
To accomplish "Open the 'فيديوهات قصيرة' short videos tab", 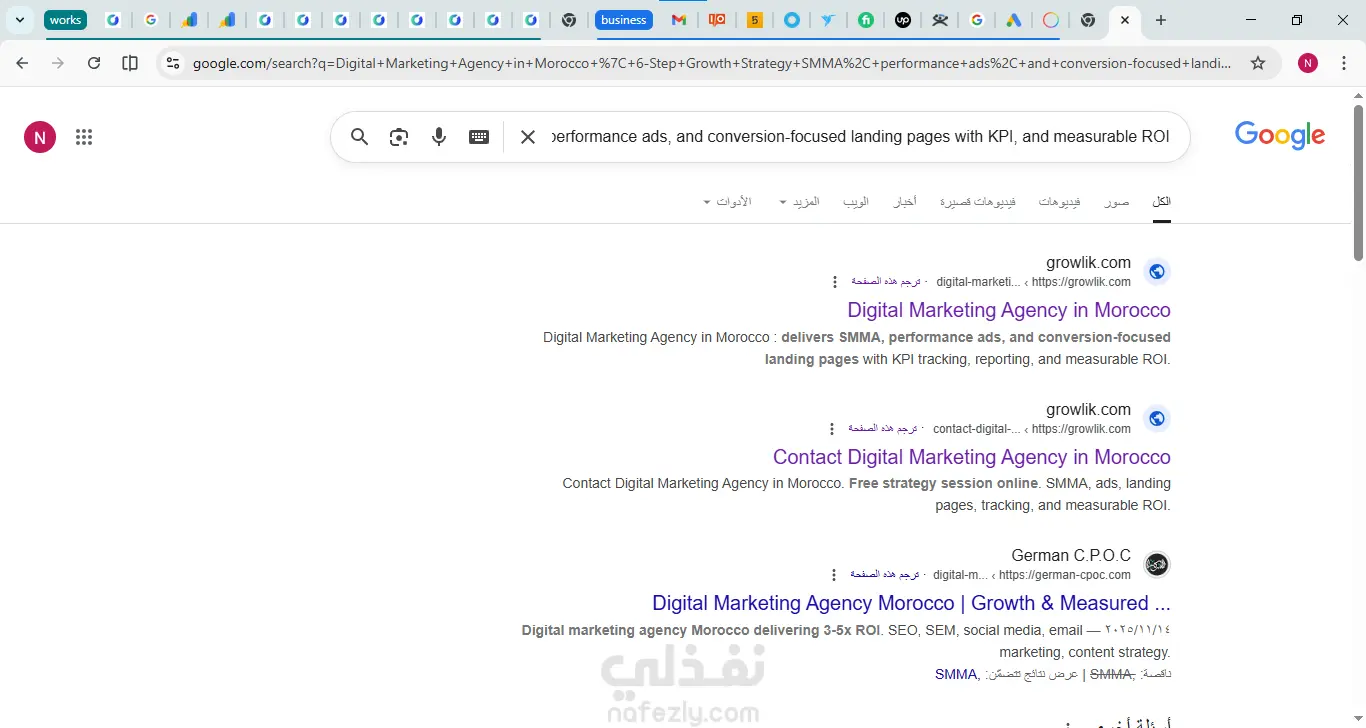I will coord(977,202).
